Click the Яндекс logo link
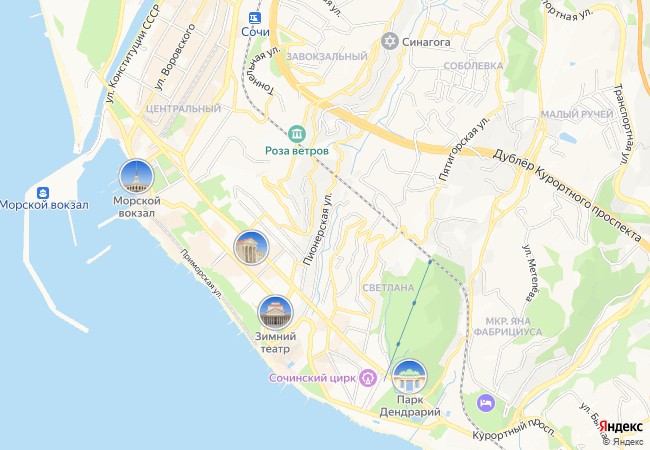The height and width of the screenshot is (450, 650). 621,427
